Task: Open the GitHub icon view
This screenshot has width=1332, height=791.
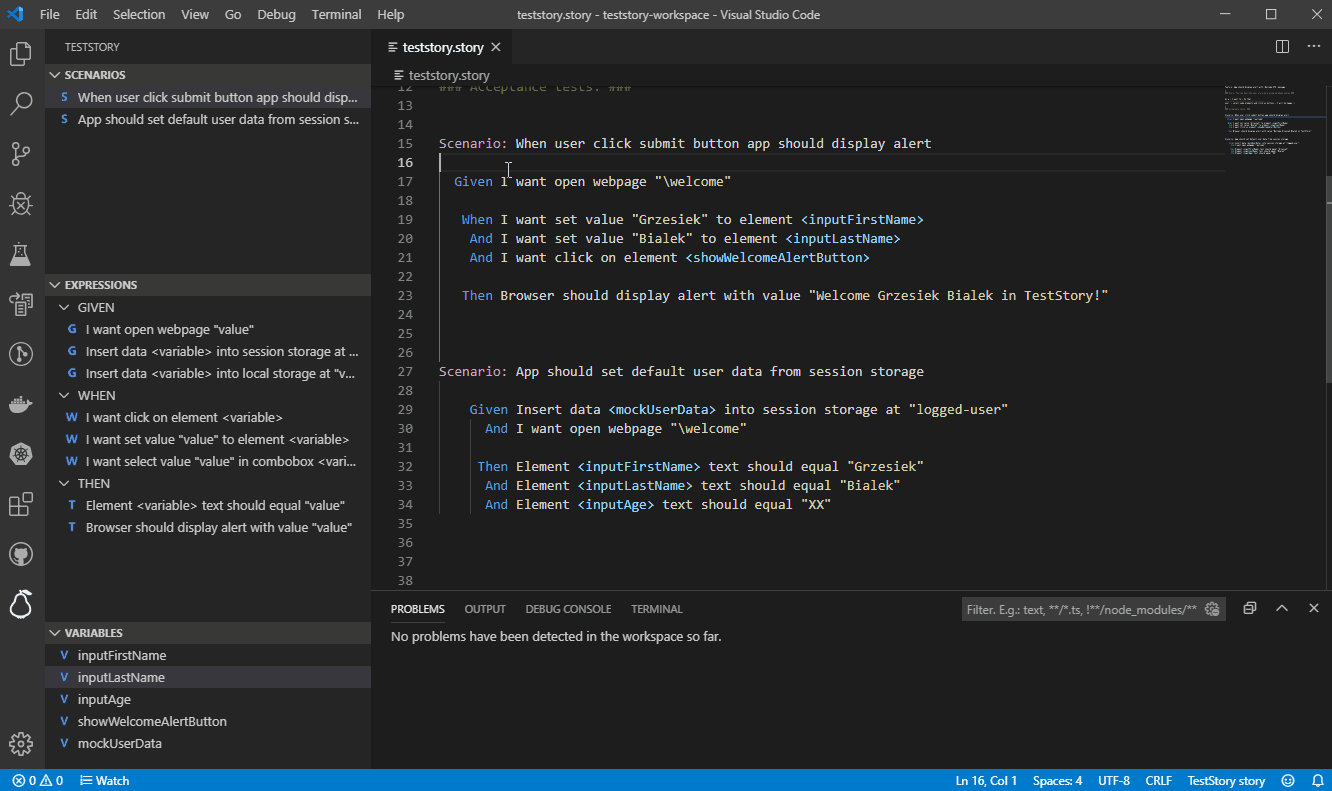Action: pos(20,554)
